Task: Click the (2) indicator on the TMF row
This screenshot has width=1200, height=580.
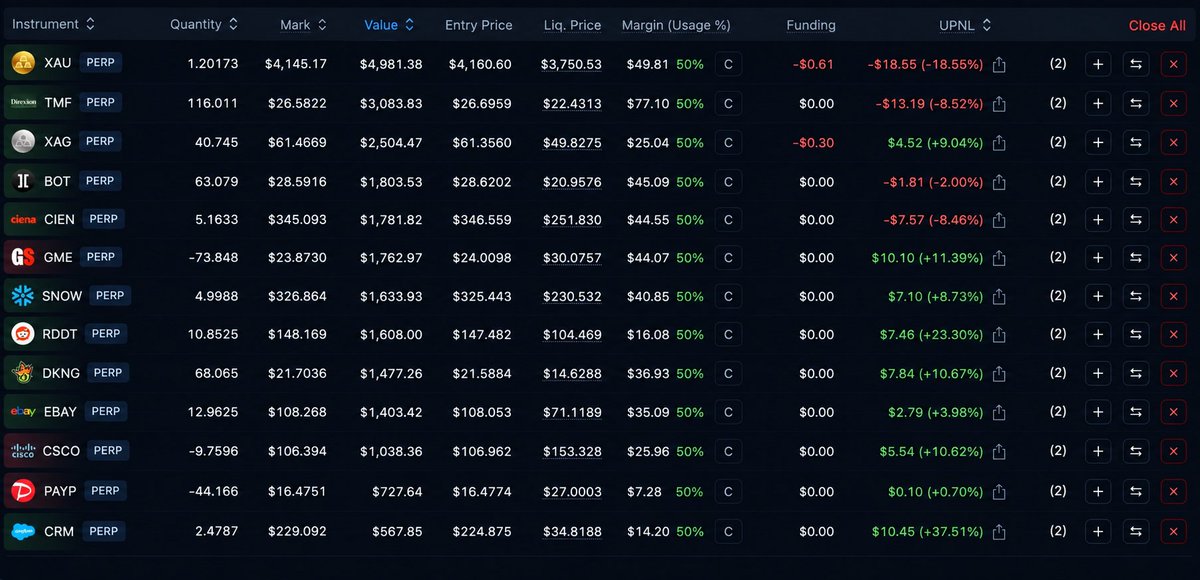Action: point(1058,103)
